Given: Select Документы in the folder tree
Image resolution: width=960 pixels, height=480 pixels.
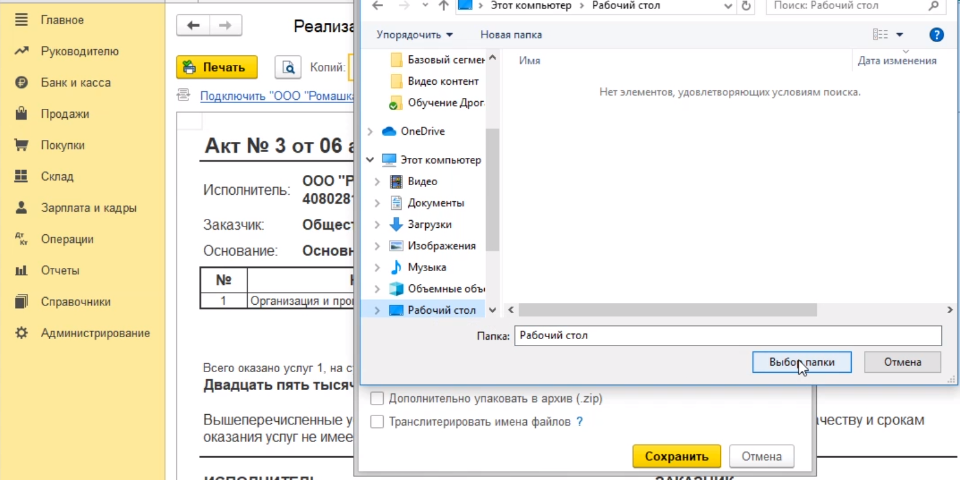Looking at the screenshot, I should coord(435,203).
